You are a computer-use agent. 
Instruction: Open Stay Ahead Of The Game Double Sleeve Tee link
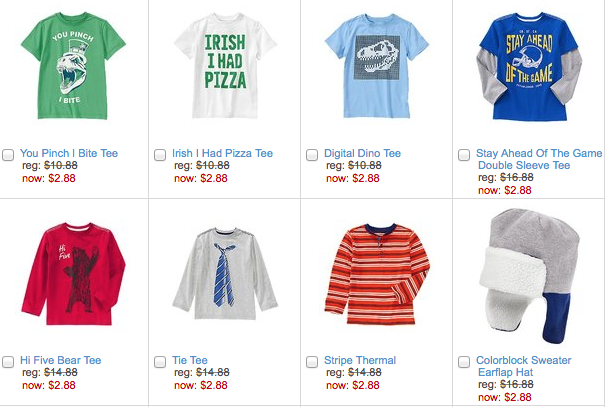tap(540, 159)
